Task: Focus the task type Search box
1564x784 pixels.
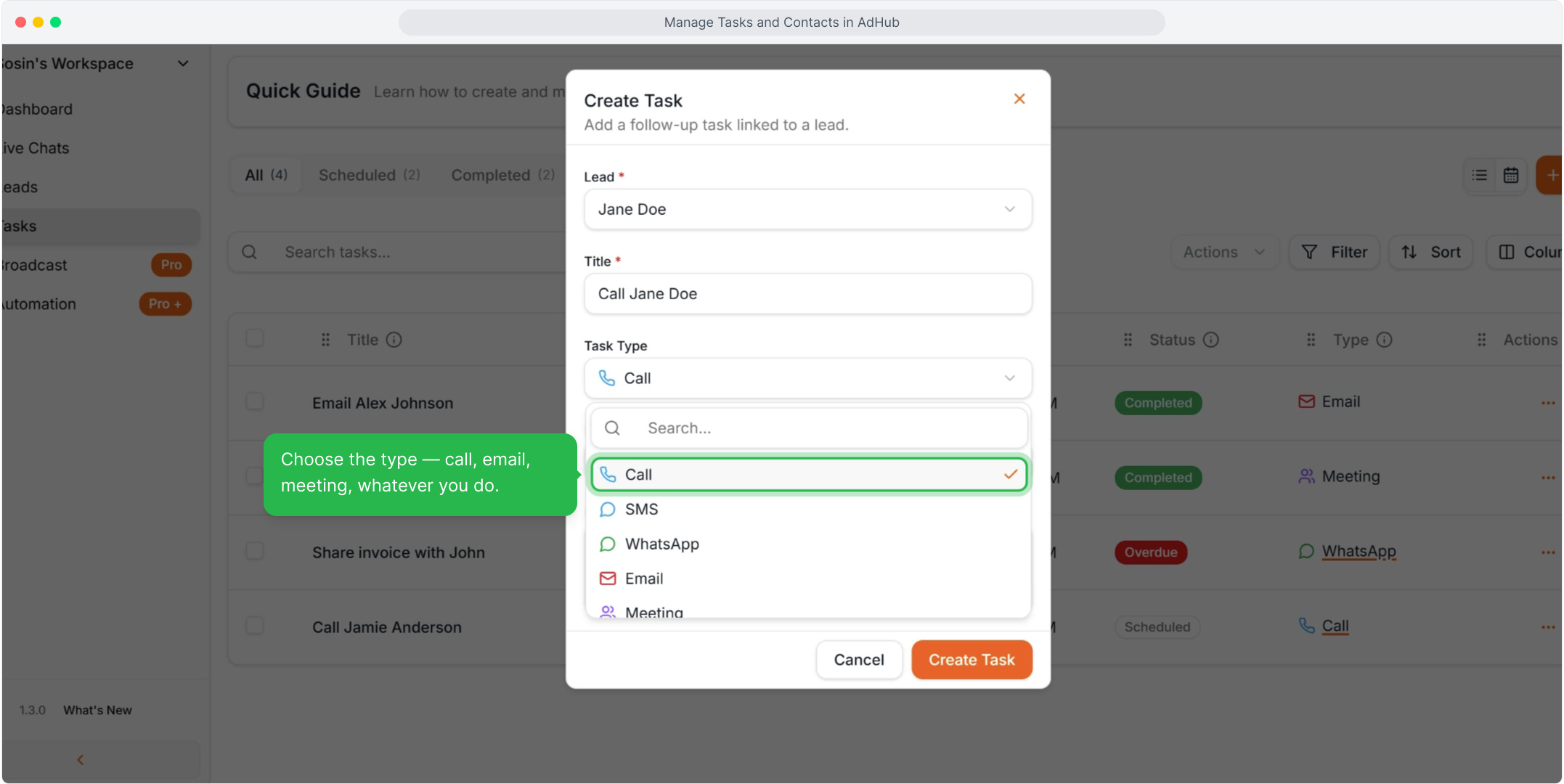Action: (809, 428)
